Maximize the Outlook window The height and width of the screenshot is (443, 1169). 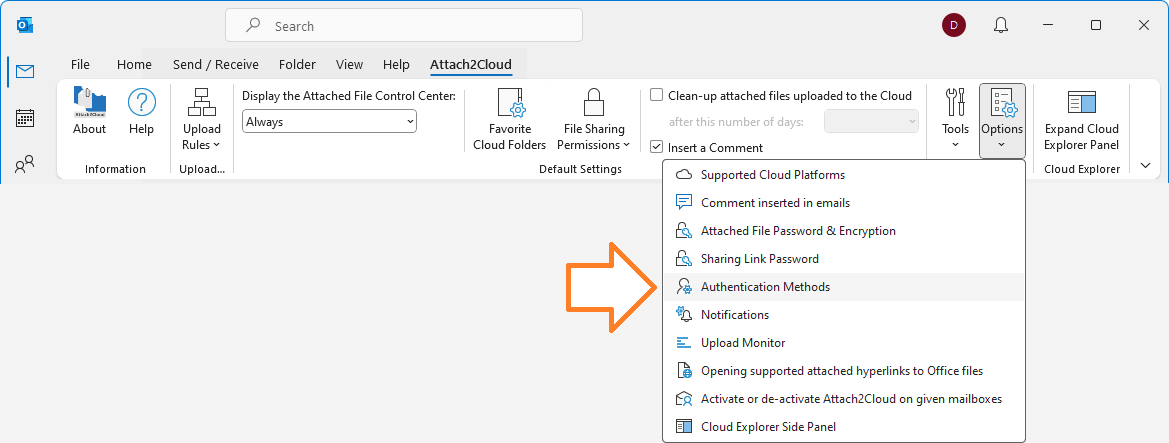pyautogui.click(x=1096, y=25)
